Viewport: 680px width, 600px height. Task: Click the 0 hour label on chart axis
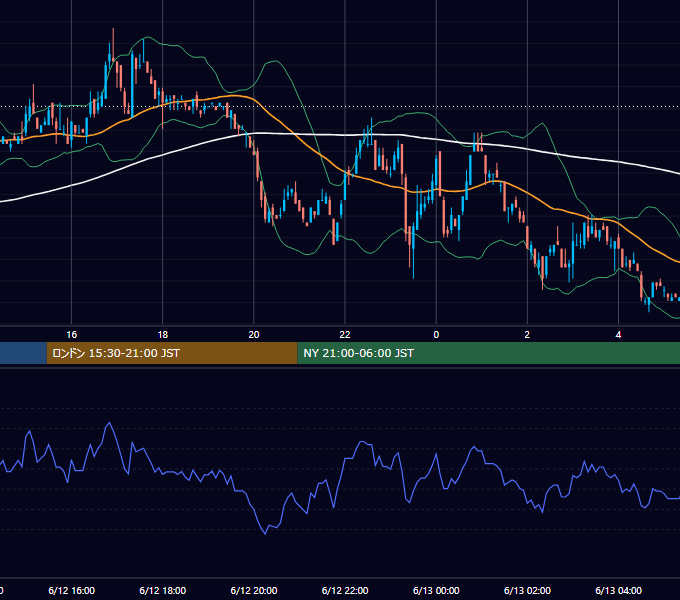click(436, 334)
